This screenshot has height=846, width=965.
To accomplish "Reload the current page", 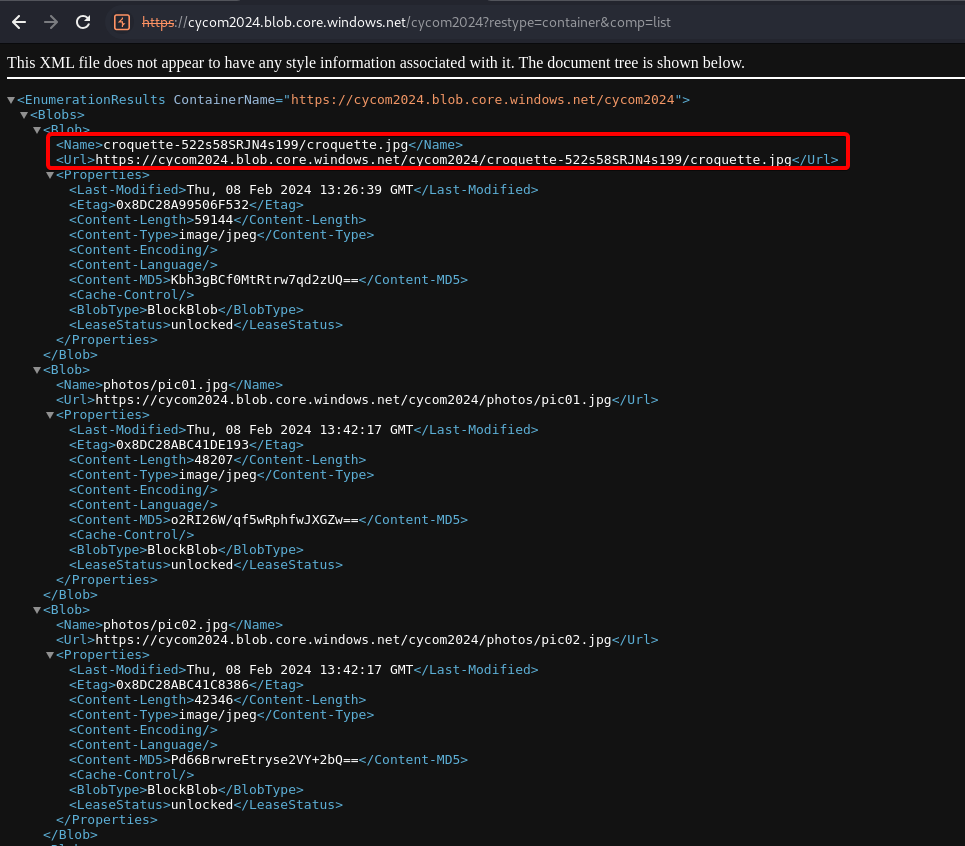I will (x=83, y=21).
